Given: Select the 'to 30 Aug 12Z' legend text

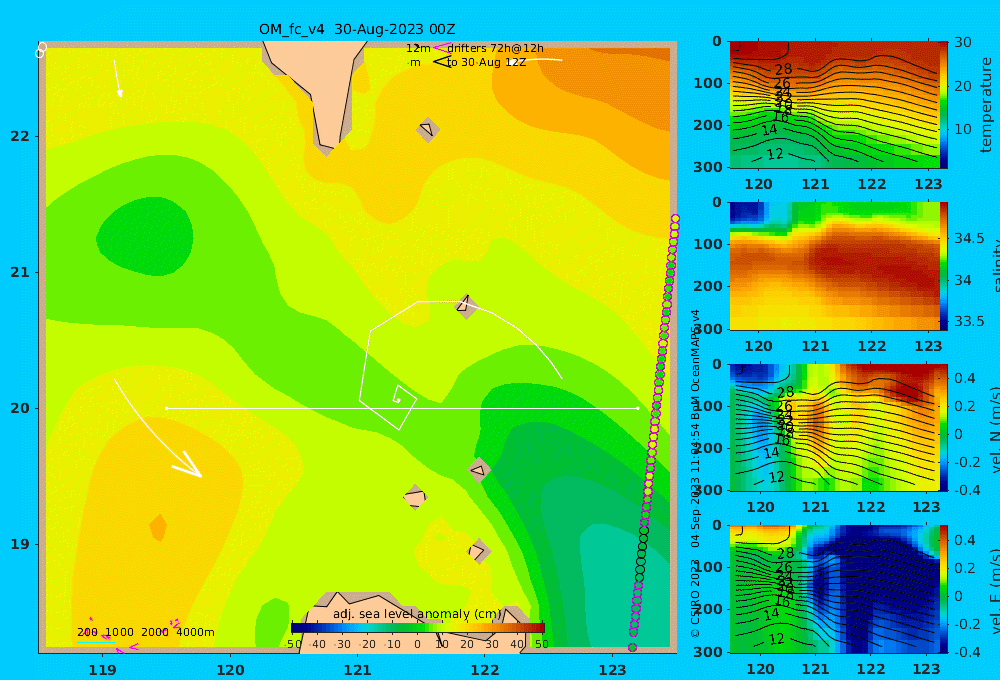Looking at the screenshot, I should pos(487,63).
